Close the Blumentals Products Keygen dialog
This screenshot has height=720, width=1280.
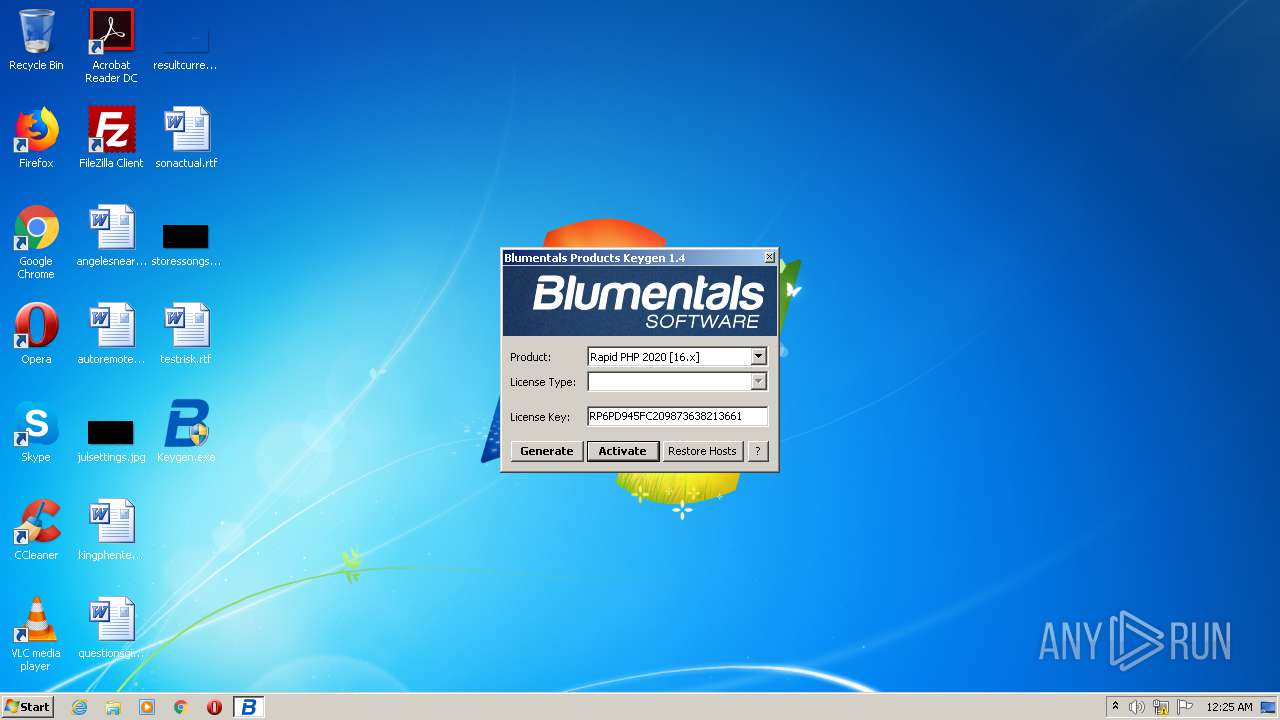[769, 258]
